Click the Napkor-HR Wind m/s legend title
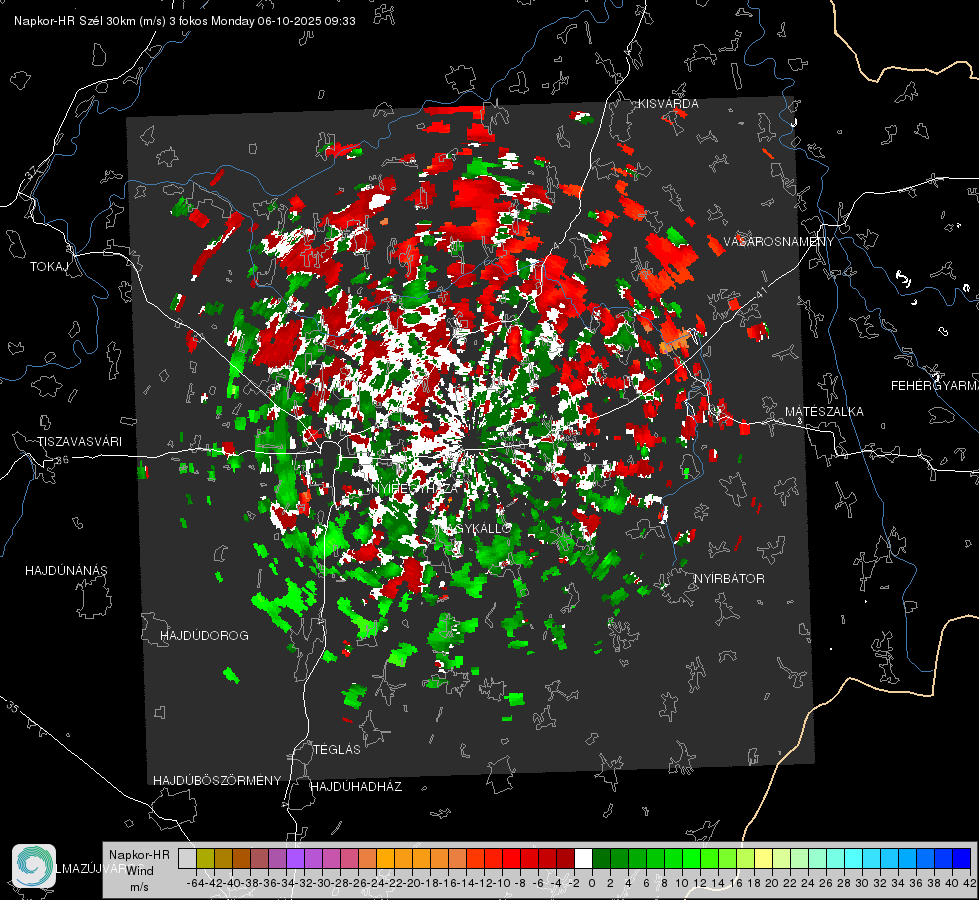979x900 pixels. (x=139, y=870)
